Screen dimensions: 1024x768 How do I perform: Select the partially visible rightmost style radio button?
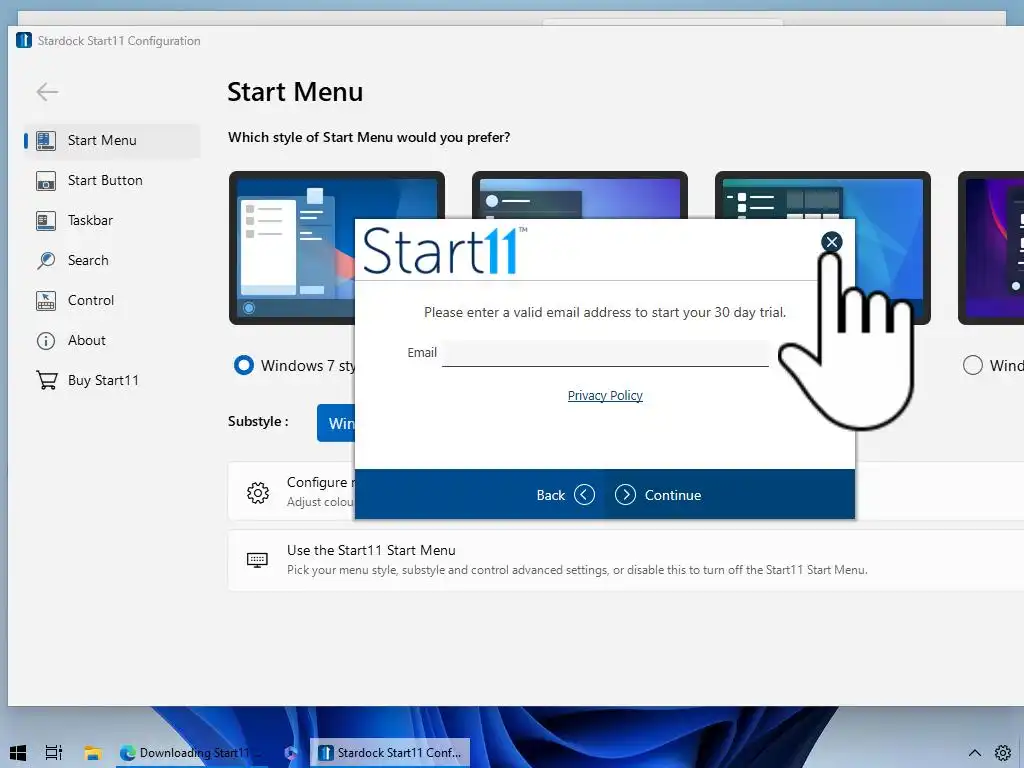click(x=972, y=365)
